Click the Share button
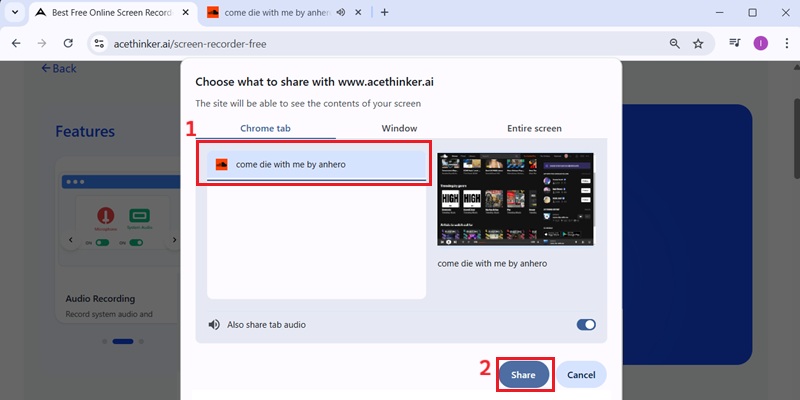800x400 pixels. pyautogui.click(x=523, y=375)
